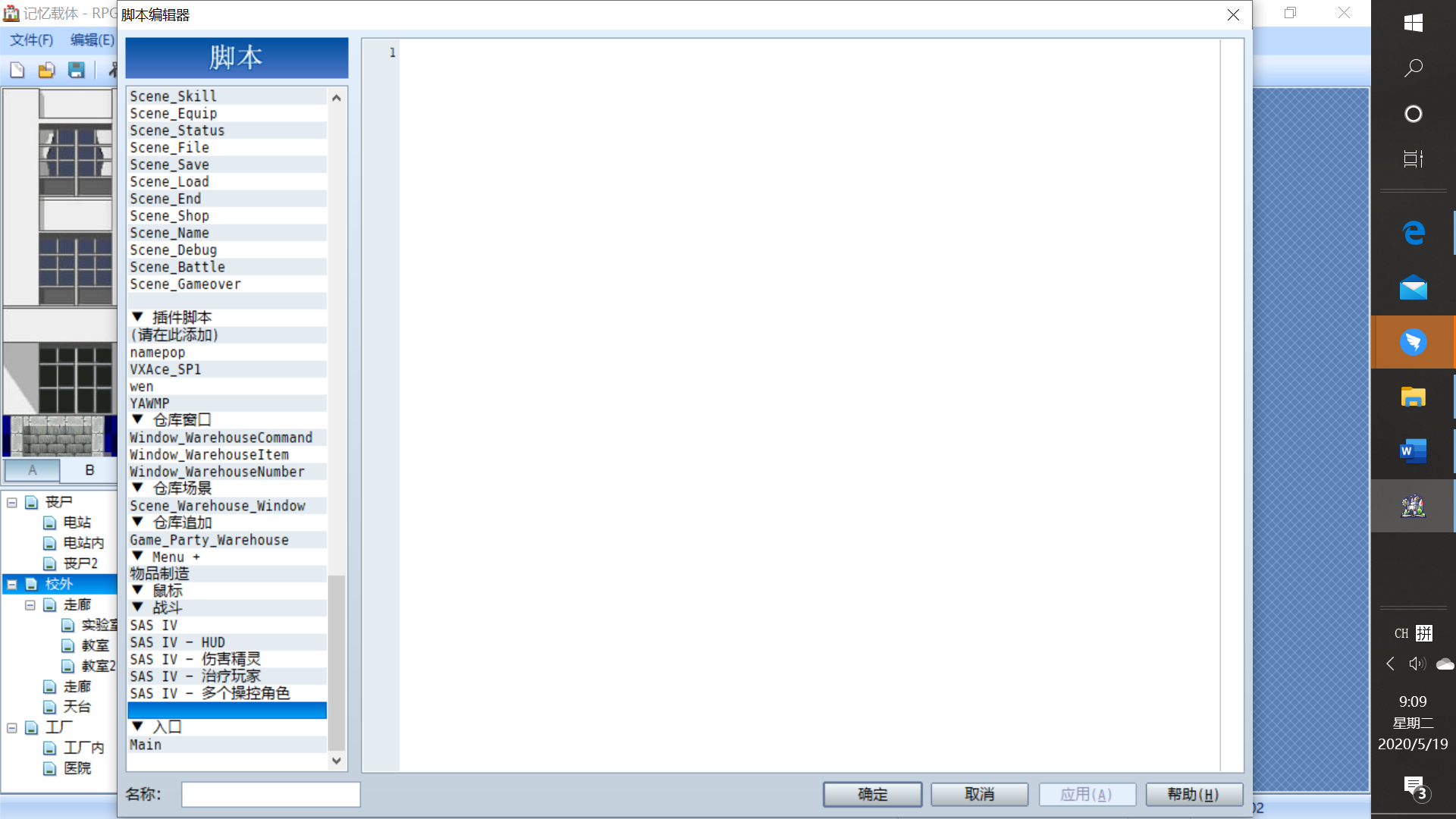
Task: Select the 医院 map in the tree
Action: click(x=77, y=768)
